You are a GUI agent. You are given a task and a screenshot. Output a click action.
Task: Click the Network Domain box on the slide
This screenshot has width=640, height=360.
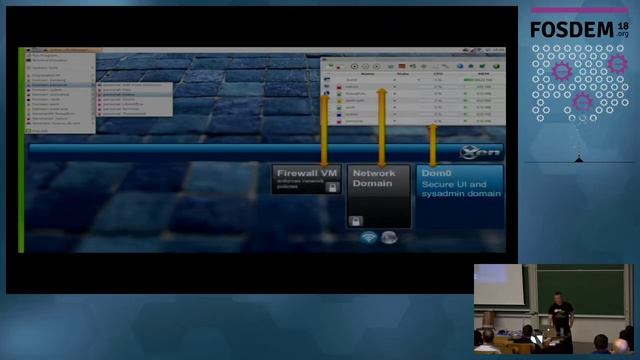(379, 196)
